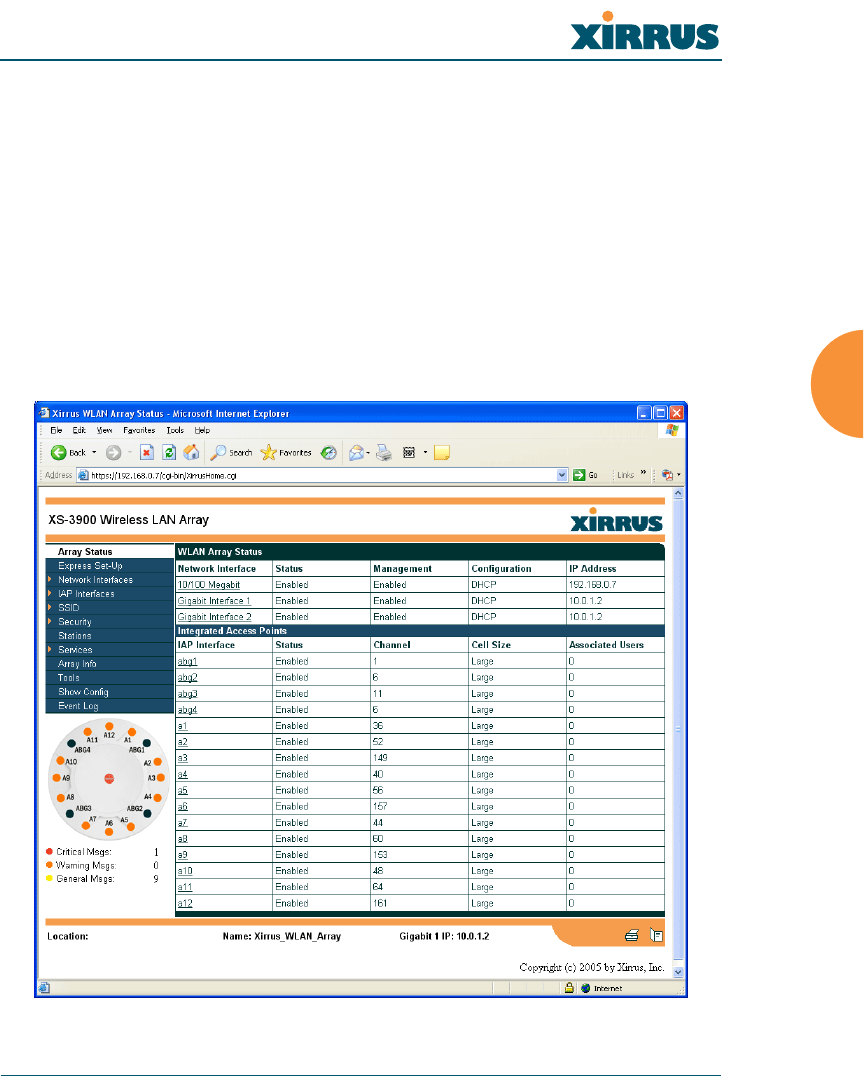Open the address bar dropdown arrow
864x1076 pixels.
coord(562,475)
